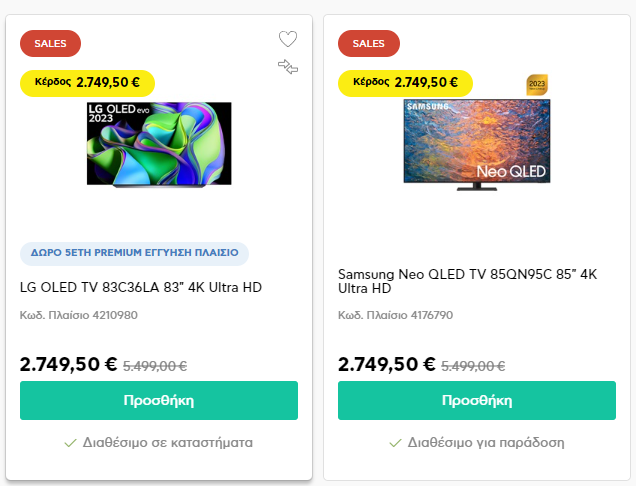Click the compare arrows icon on LG card

288,67
